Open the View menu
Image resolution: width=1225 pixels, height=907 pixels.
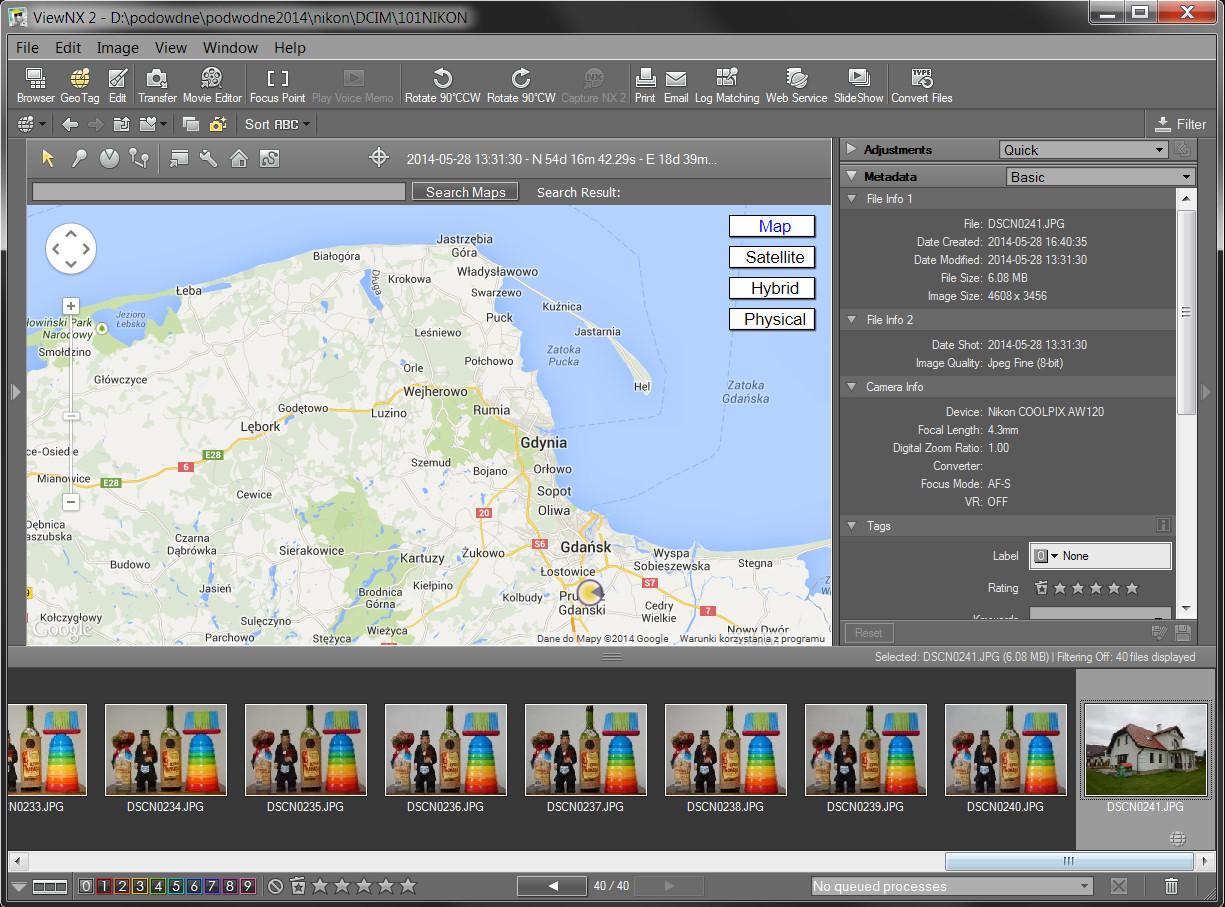click(171, 47)
